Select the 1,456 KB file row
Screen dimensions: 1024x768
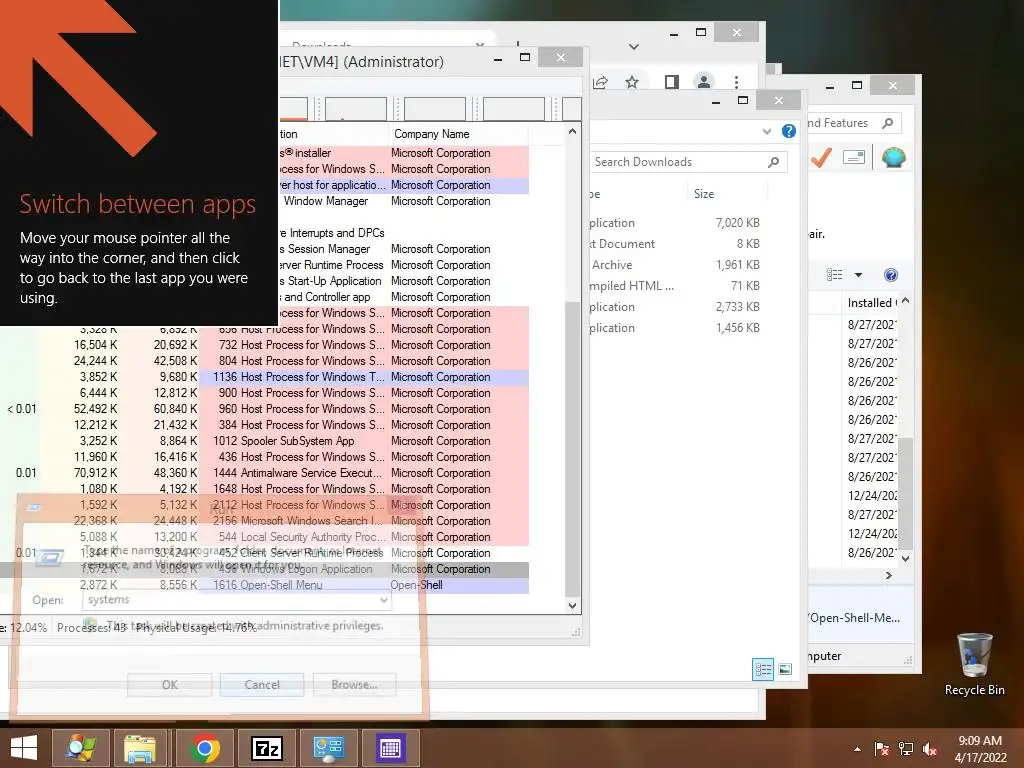click(x=675, y=328)
